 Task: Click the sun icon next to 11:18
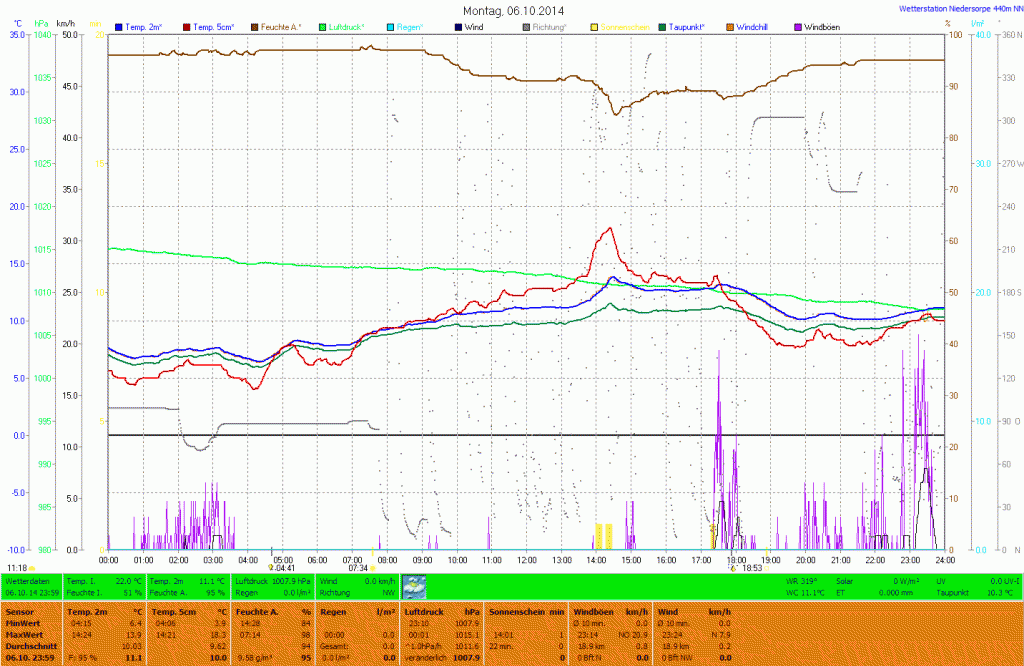click(32, 568)
